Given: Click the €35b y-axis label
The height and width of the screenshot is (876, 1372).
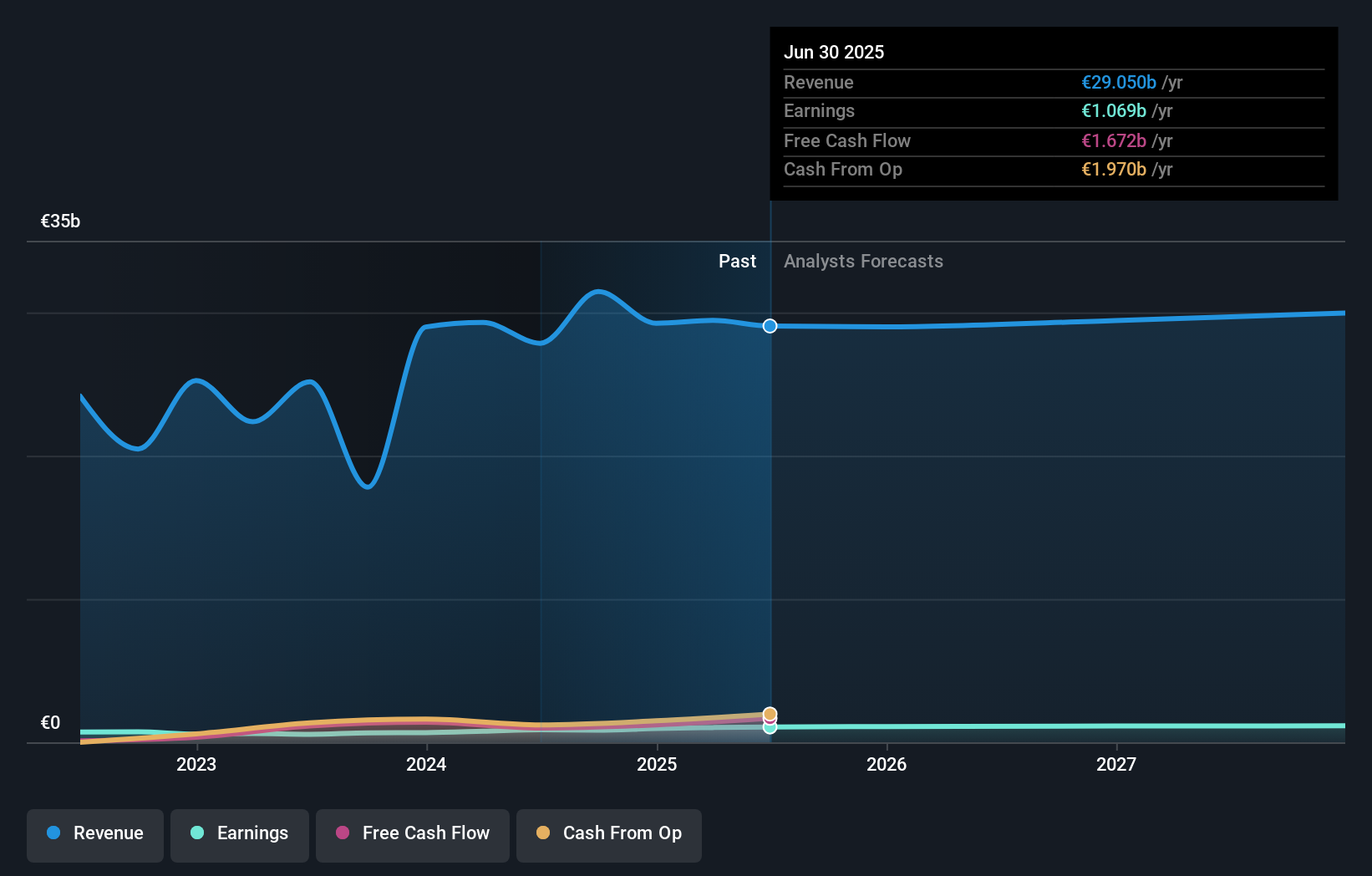Looking at the screenshot, I should tap(60, 221).
